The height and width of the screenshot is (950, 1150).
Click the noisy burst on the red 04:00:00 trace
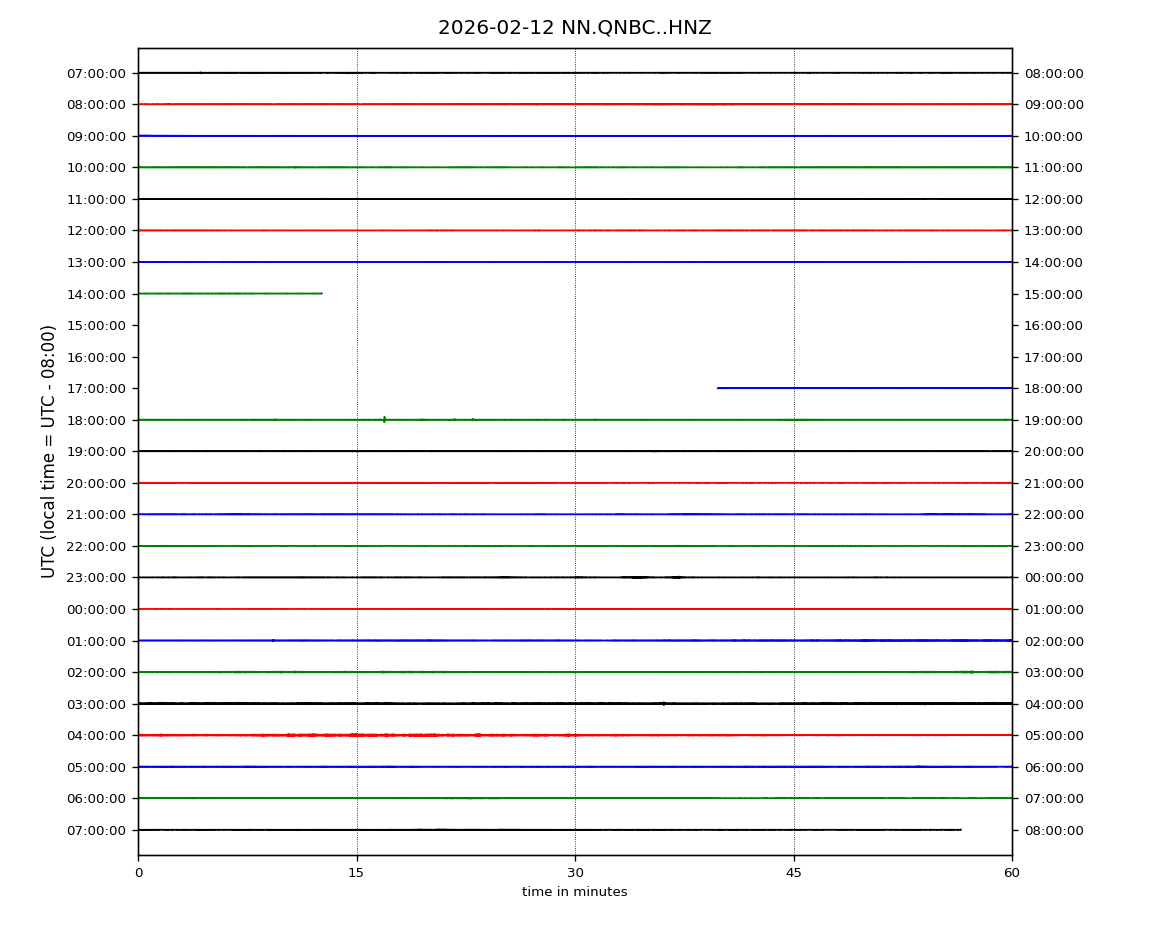380,735
